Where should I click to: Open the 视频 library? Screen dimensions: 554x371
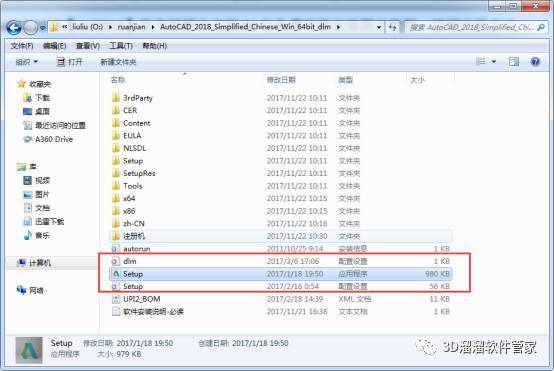[36, 181]
